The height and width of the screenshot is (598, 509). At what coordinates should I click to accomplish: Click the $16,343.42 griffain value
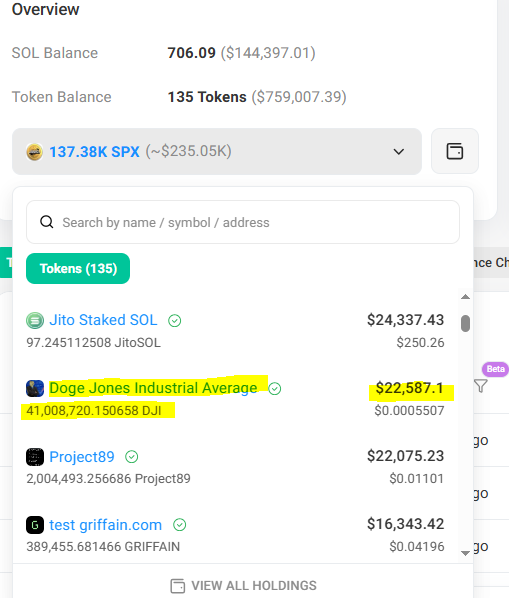tap(405, 524)
